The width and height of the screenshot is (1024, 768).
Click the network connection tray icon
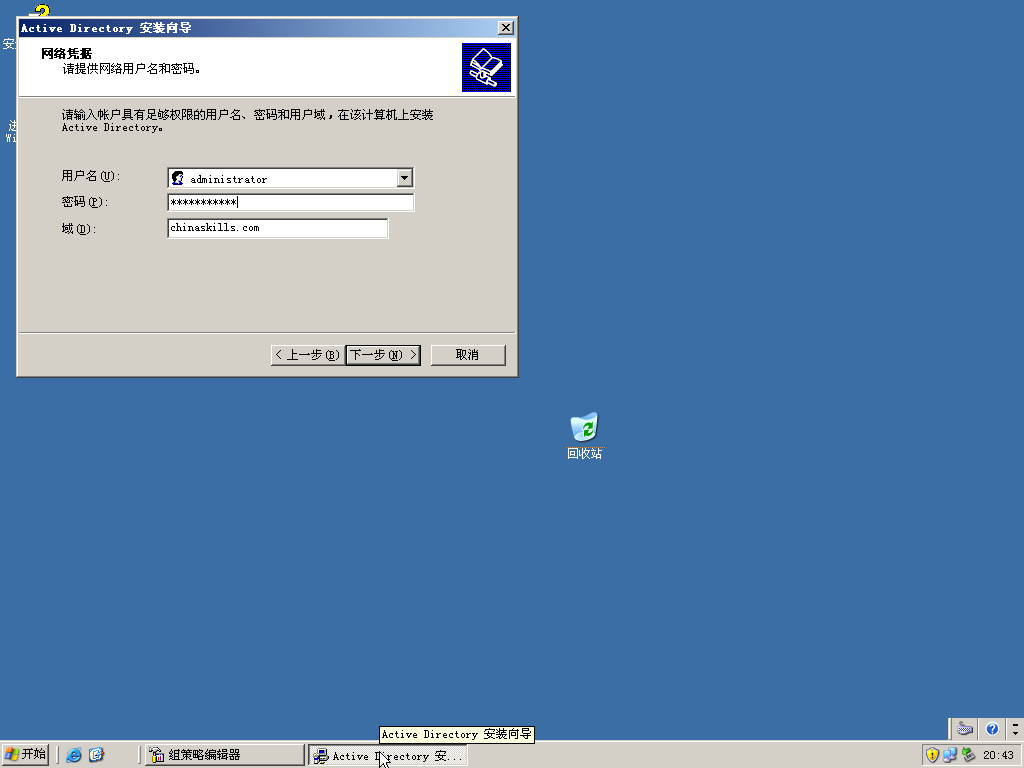[x=950, y=755]
